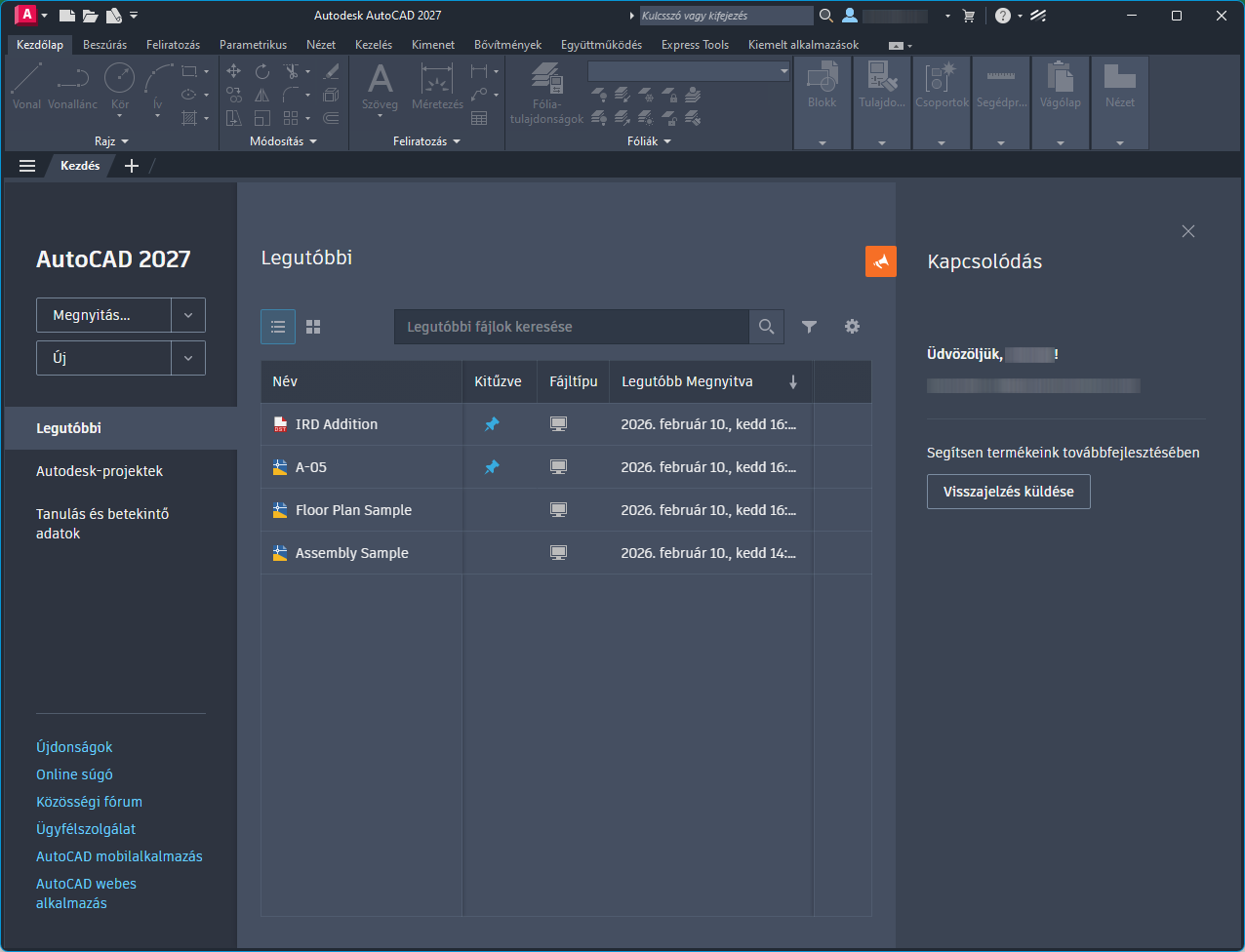
Task: Select the Méretezés dimension tool
Action: coord(437,86)
